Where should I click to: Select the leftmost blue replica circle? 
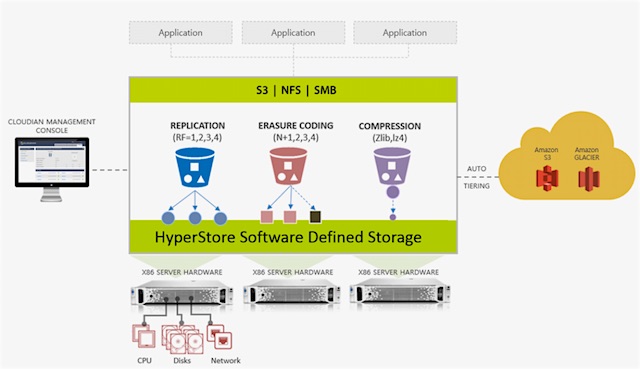click(x=168, y=218)
